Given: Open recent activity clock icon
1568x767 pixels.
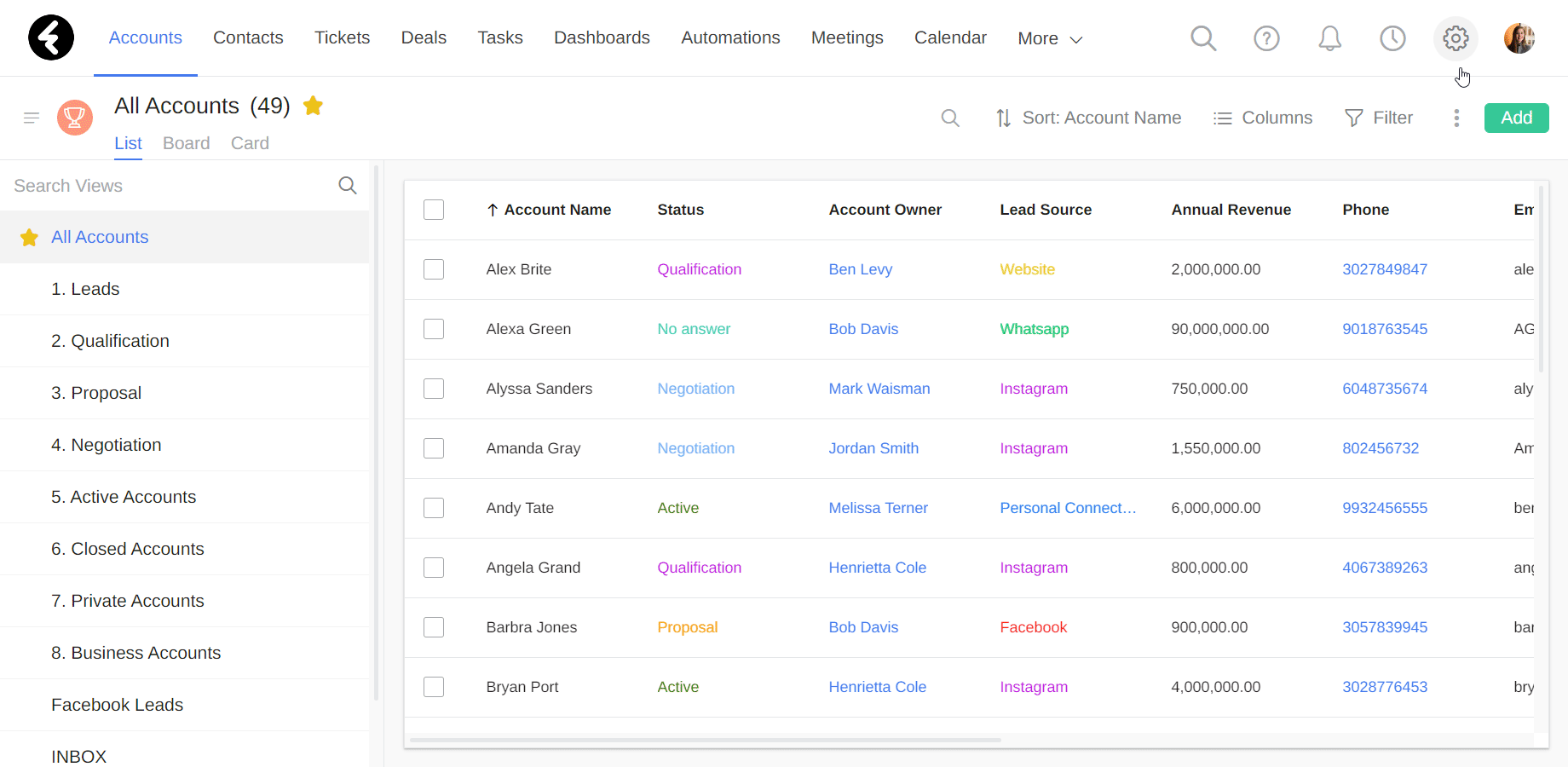Looking at the screenshot, I should 1392,38.
